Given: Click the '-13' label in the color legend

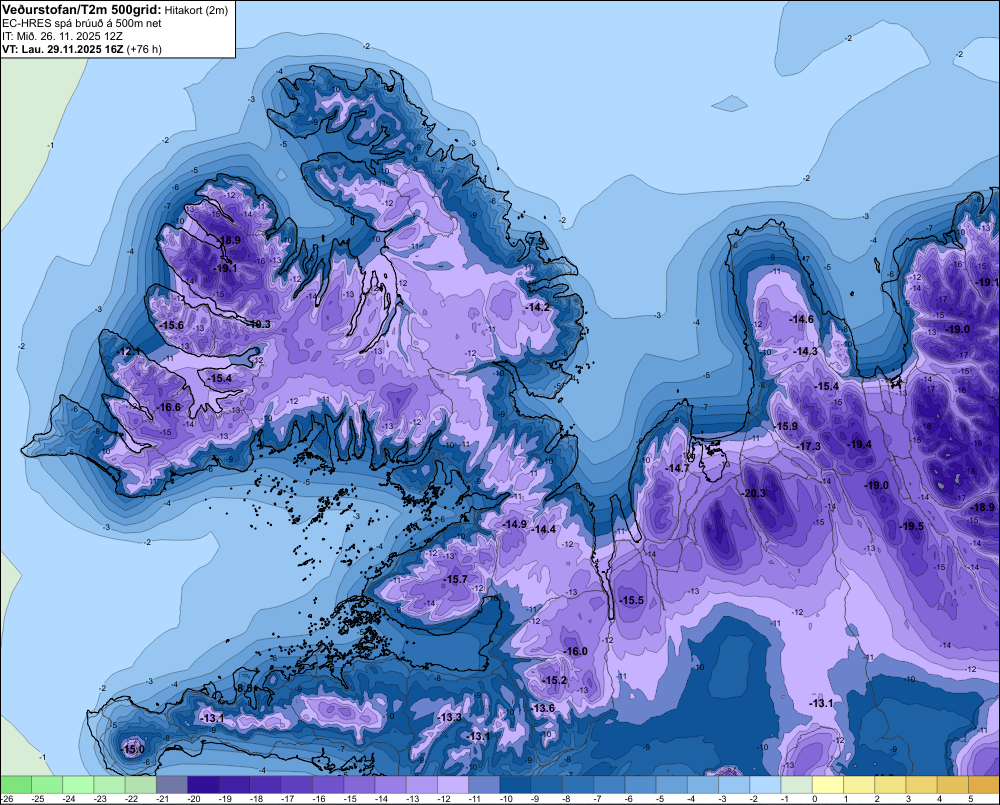Looking at the screenshot, I should point(413,799).
